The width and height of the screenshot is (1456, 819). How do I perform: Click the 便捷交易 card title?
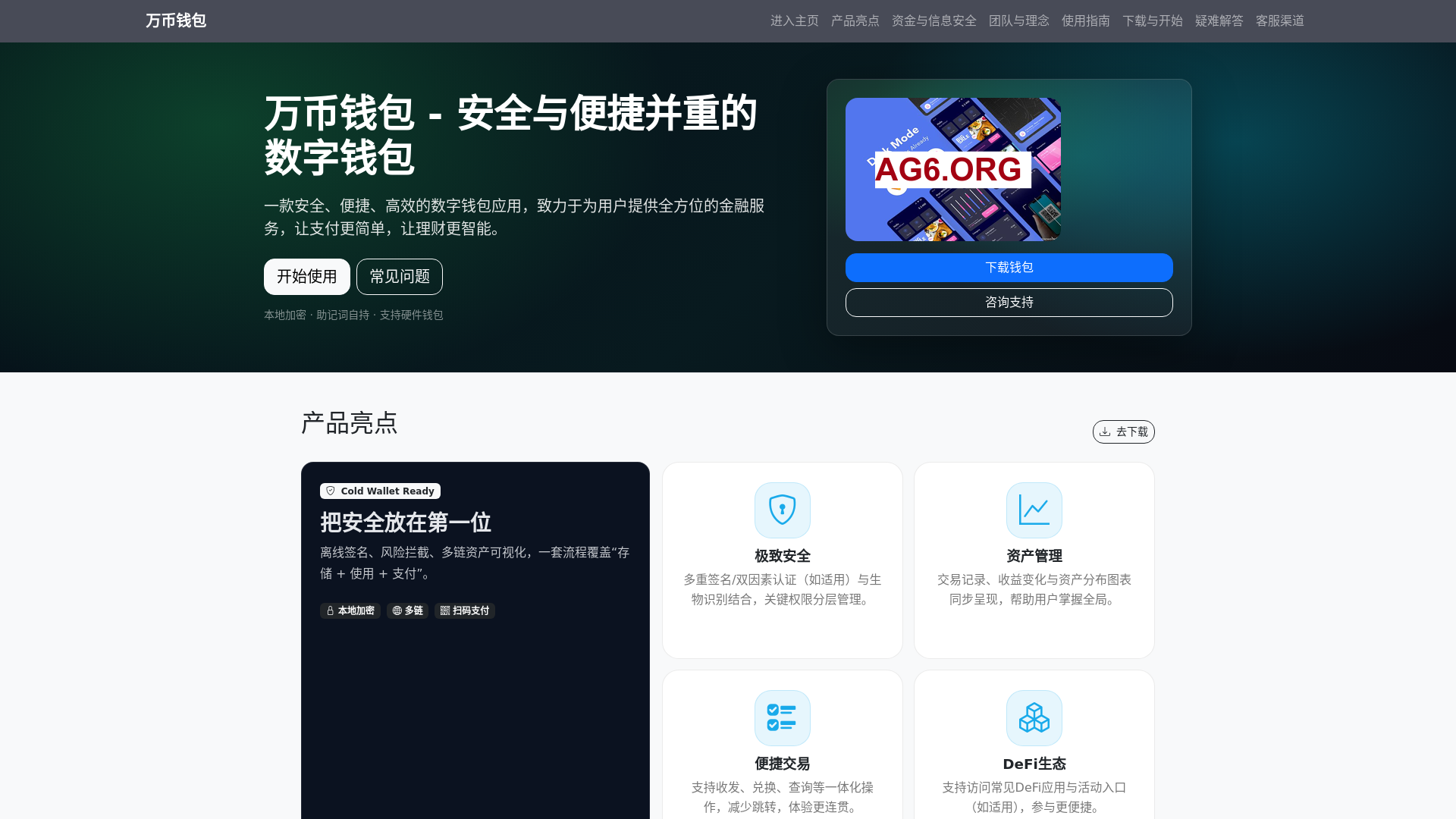click(783, 764)
